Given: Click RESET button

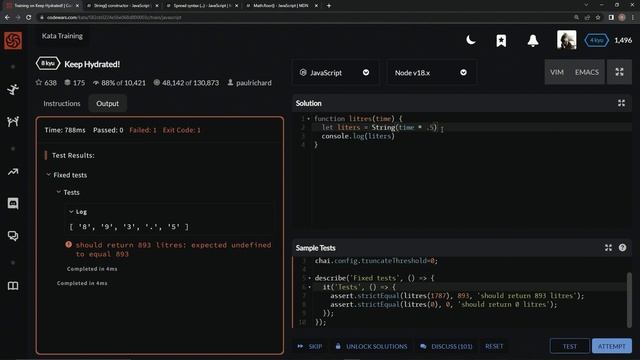Looking at the screenshot, I should click(494, 347).
